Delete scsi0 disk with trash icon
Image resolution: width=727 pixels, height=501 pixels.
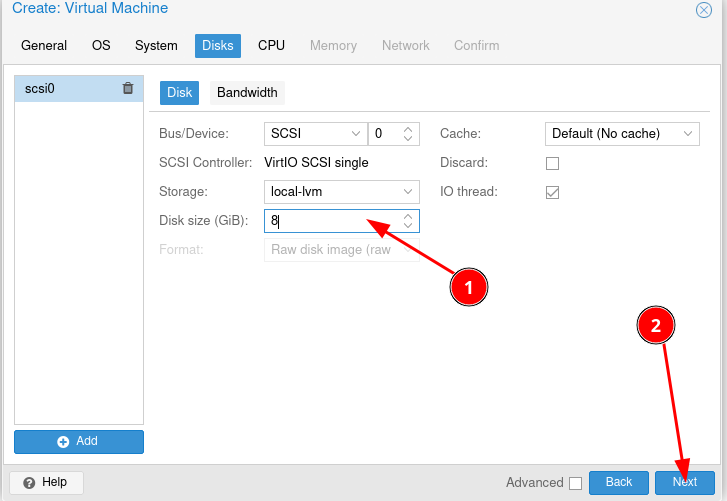pyautogui.click(x=128, y=88)
